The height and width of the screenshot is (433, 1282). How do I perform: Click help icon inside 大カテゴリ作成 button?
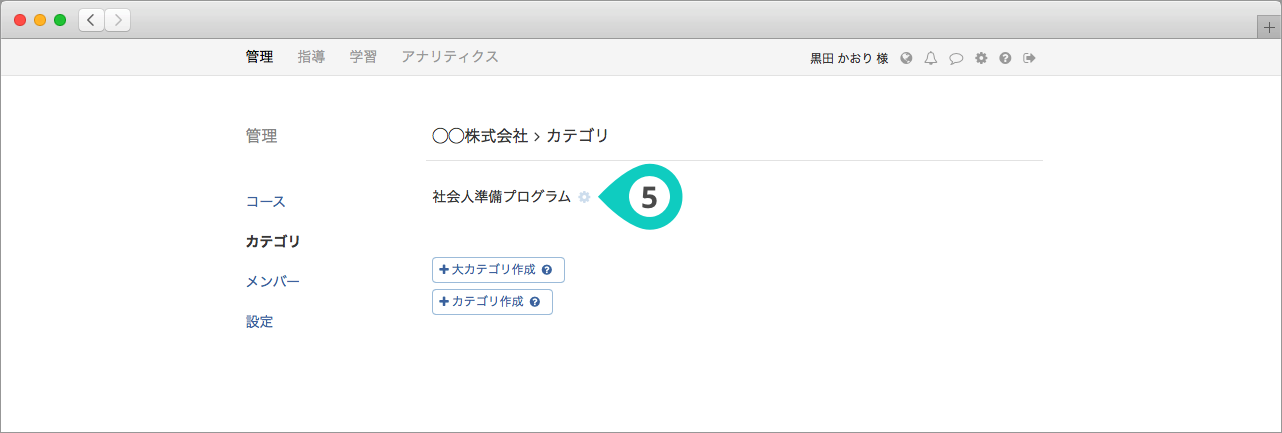click(x=547, y=270)
